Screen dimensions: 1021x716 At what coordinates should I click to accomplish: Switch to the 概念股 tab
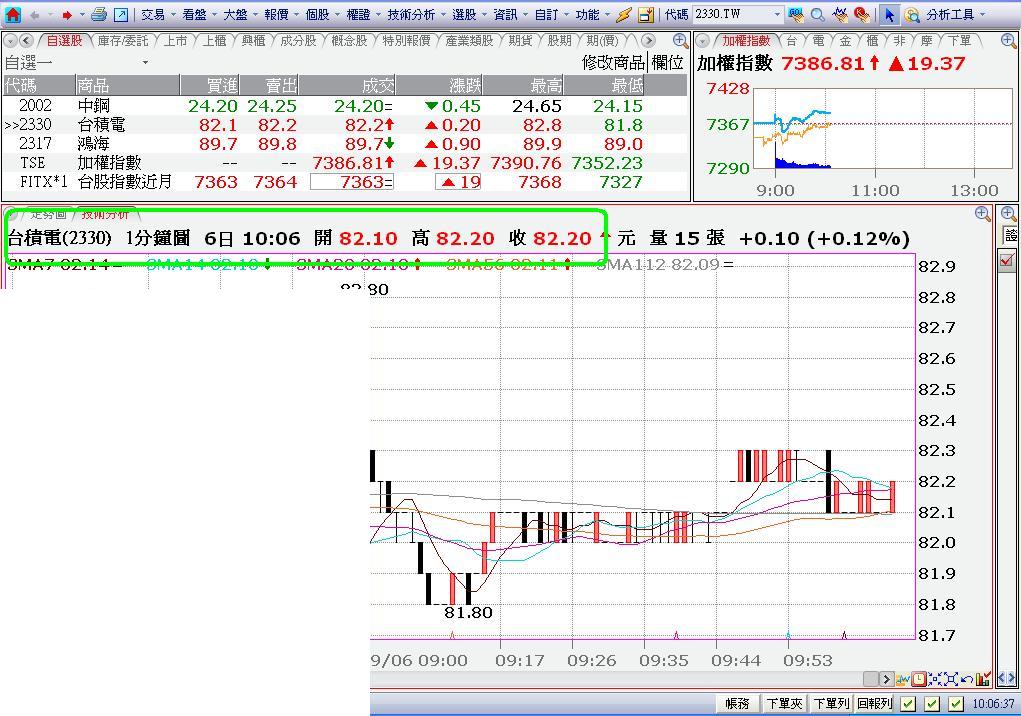point(349,41)
